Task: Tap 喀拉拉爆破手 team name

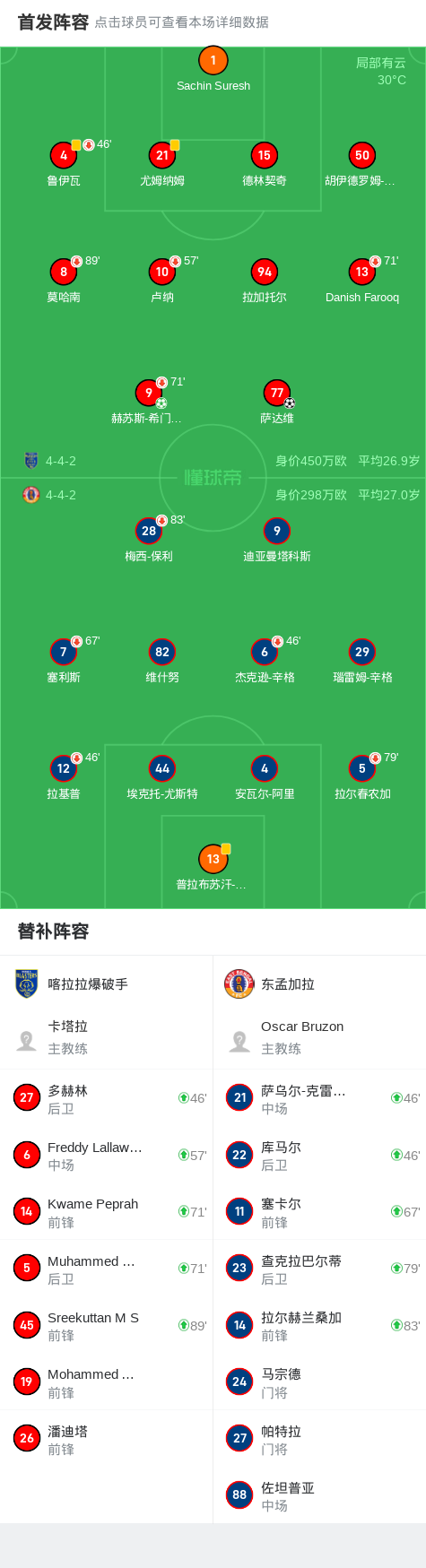Action: pos(88,983)
